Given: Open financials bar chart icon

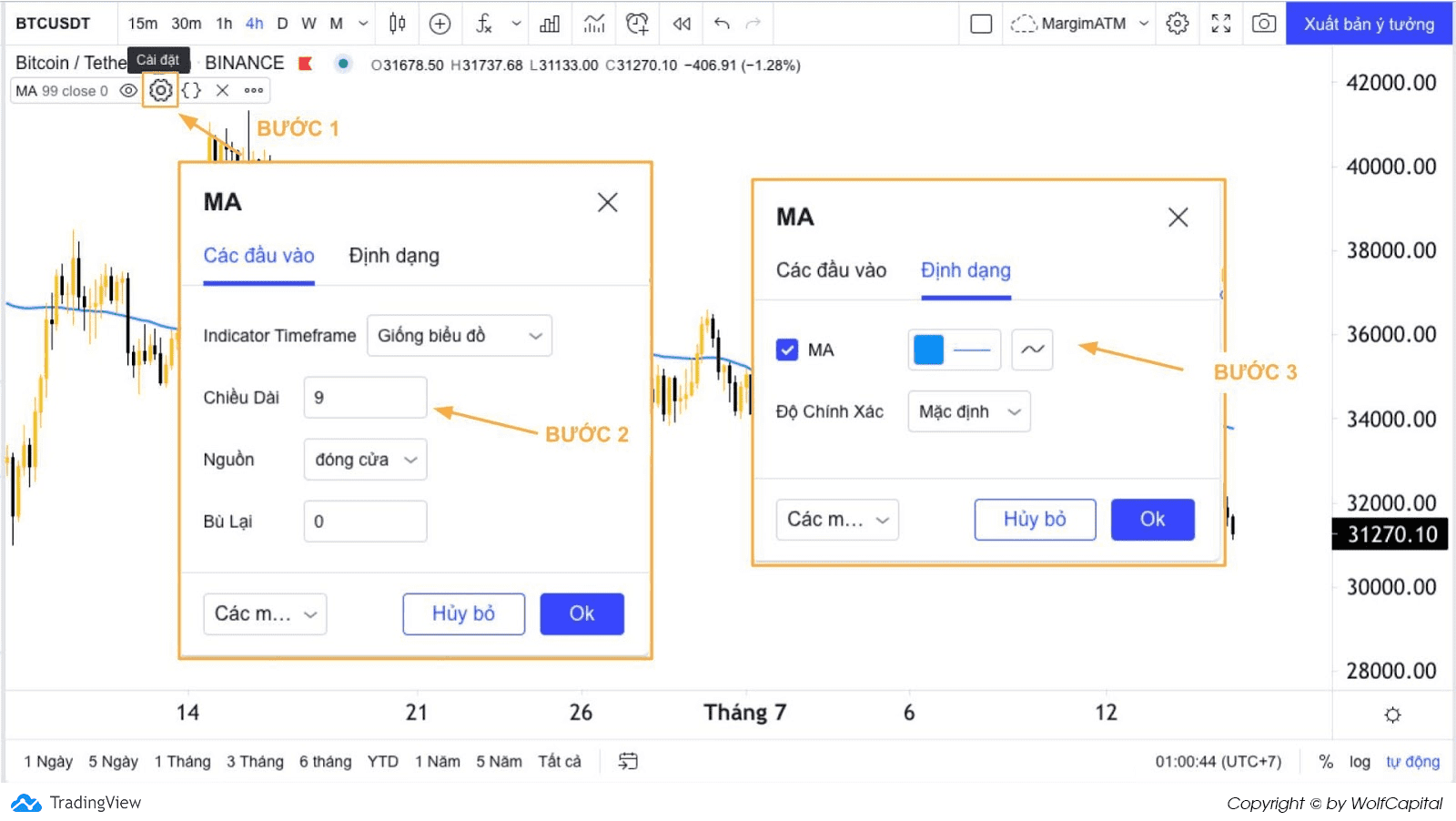Looking at the screenshot, I should (550, 24).
